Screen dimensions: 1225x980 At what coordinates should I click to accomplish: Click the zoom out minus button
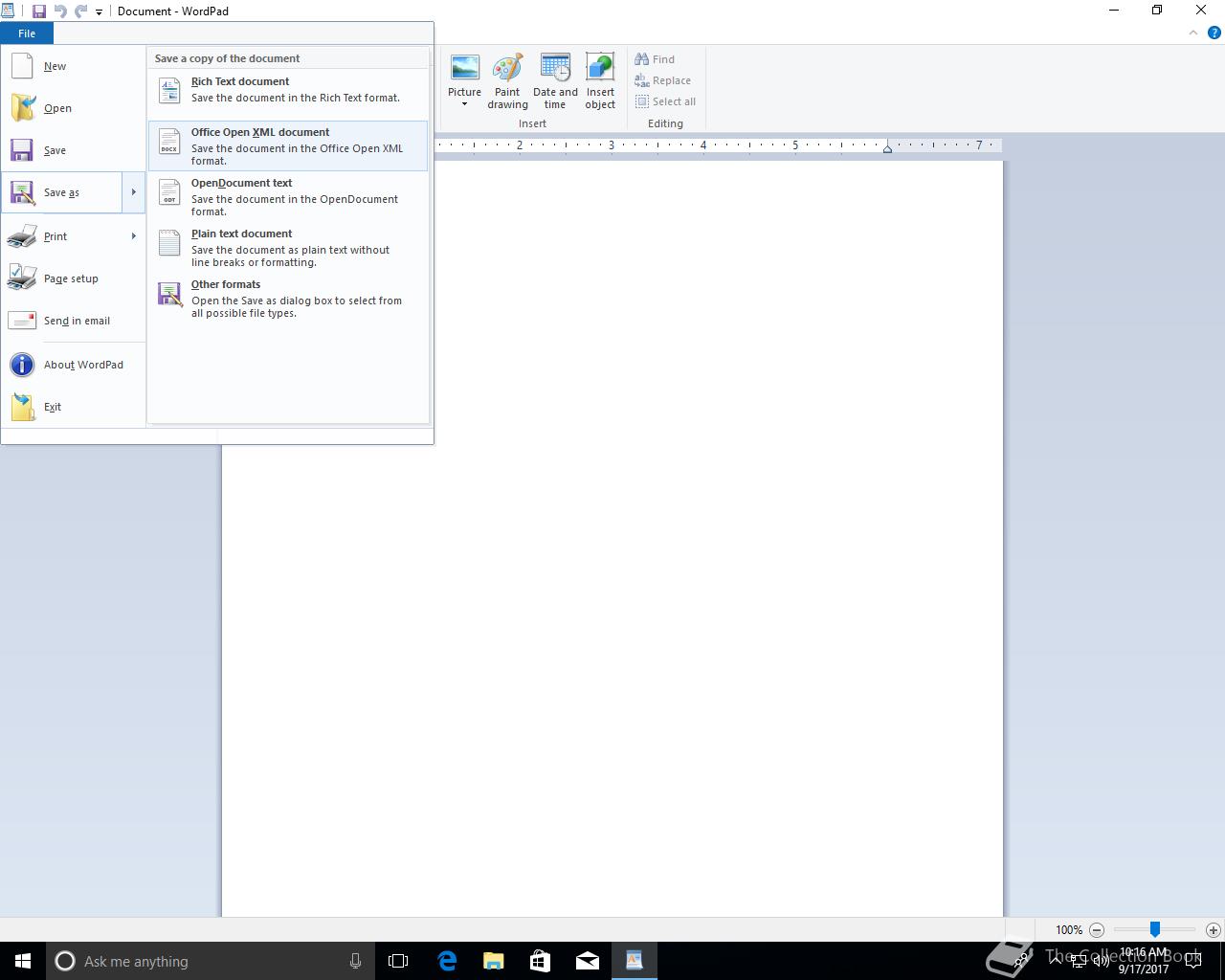point(1097,929)
